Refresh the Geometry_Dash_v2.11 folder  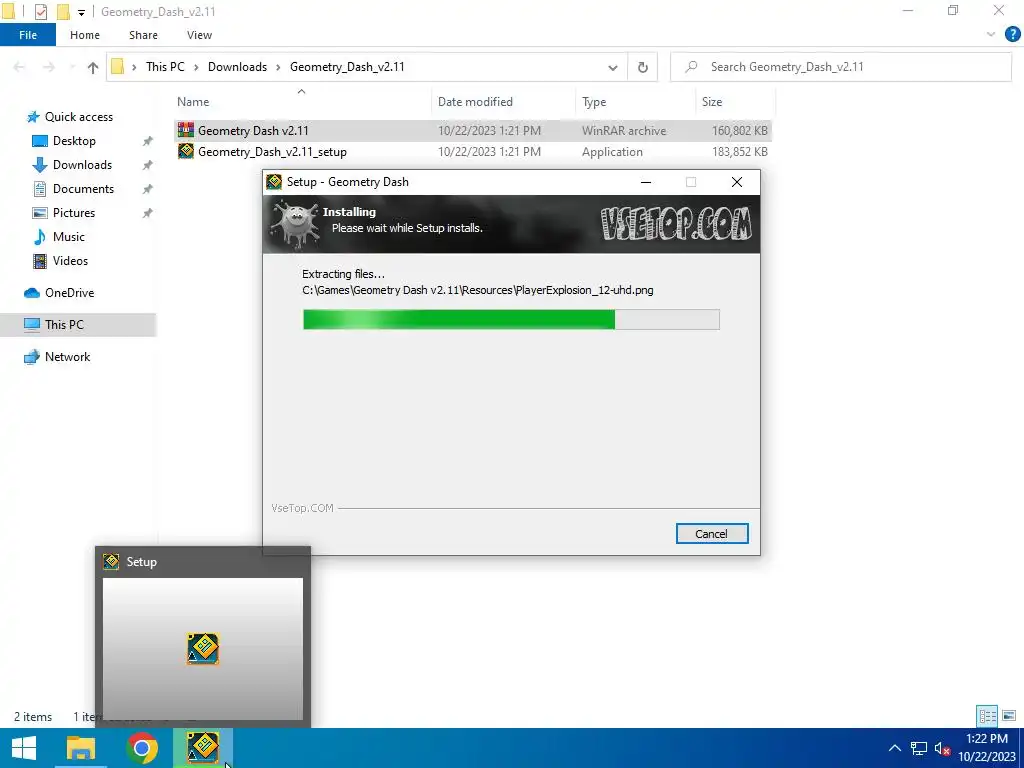[x=643, y=67]
